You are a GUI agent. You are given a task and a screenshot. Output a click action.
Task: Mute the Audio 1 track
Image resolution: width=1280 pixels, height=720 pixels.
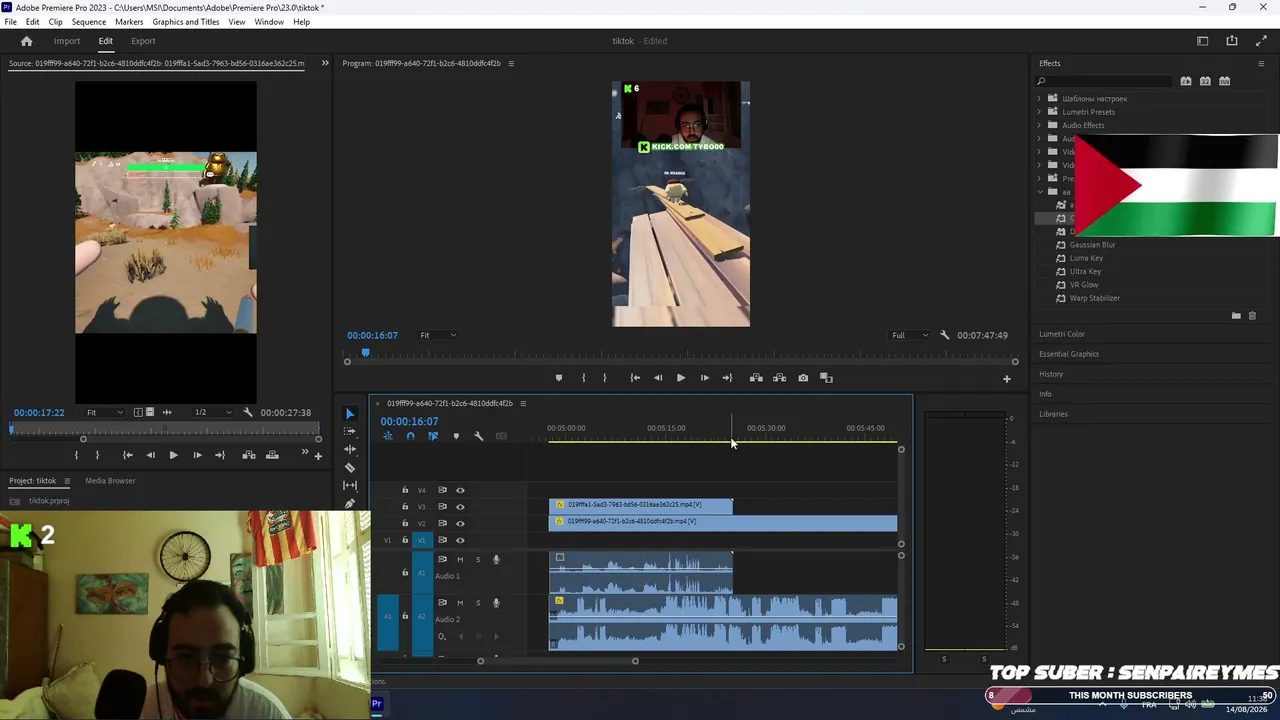pyautogui.click(x=460, y=559)
